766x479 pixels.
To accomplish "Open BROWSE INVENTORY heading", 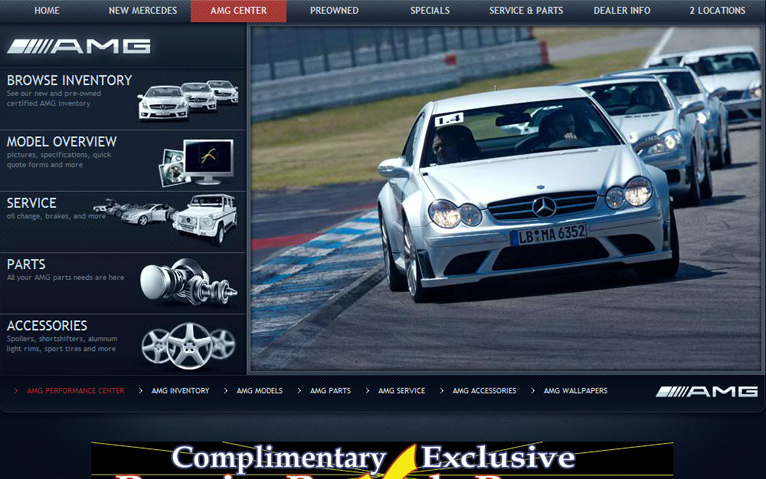I will [69, 80].
